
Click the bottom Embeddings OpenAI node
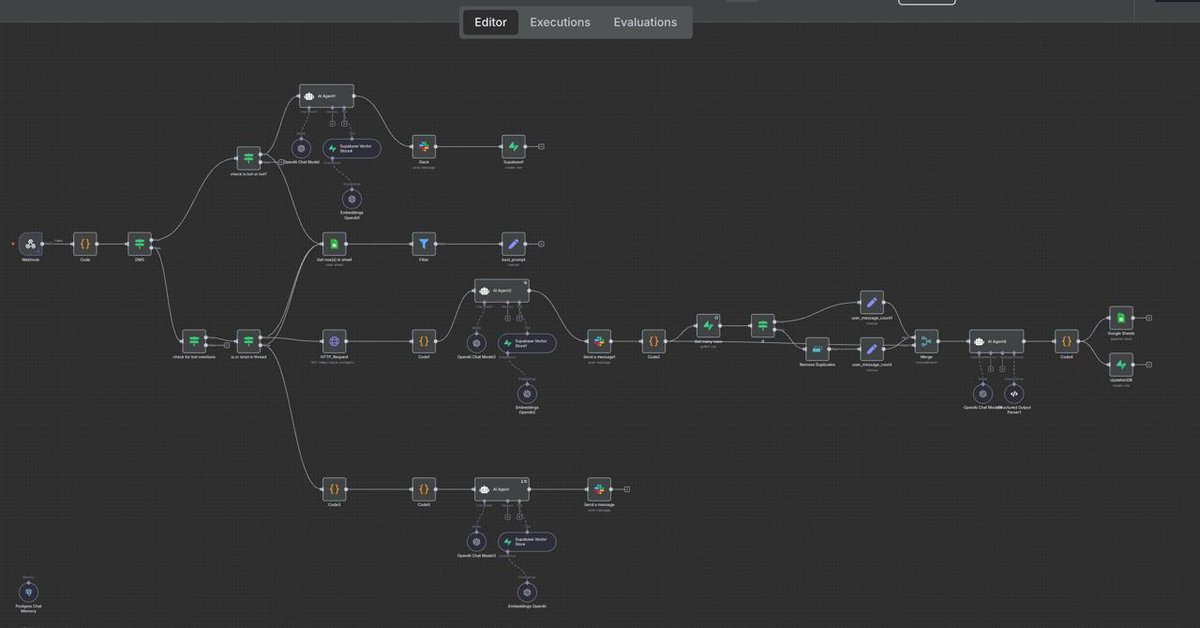[x=527, y=593]
